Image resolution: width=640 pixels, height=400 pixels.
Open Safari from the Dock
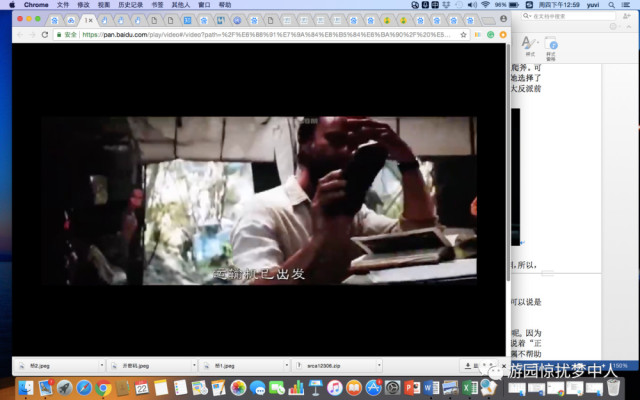84,387
